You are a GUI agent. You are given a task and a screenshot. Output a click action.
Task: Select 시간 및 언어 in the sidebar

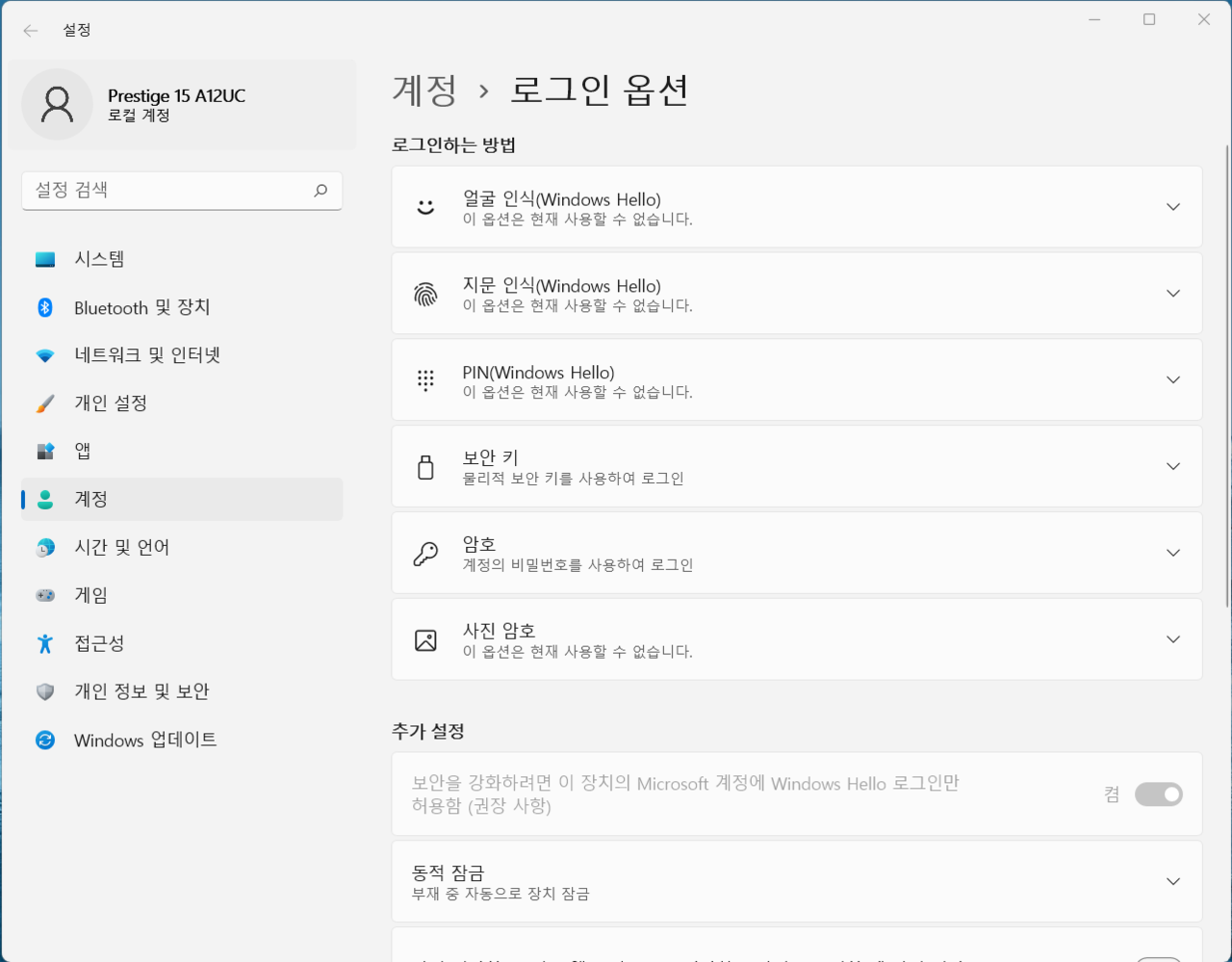[121, 547]
